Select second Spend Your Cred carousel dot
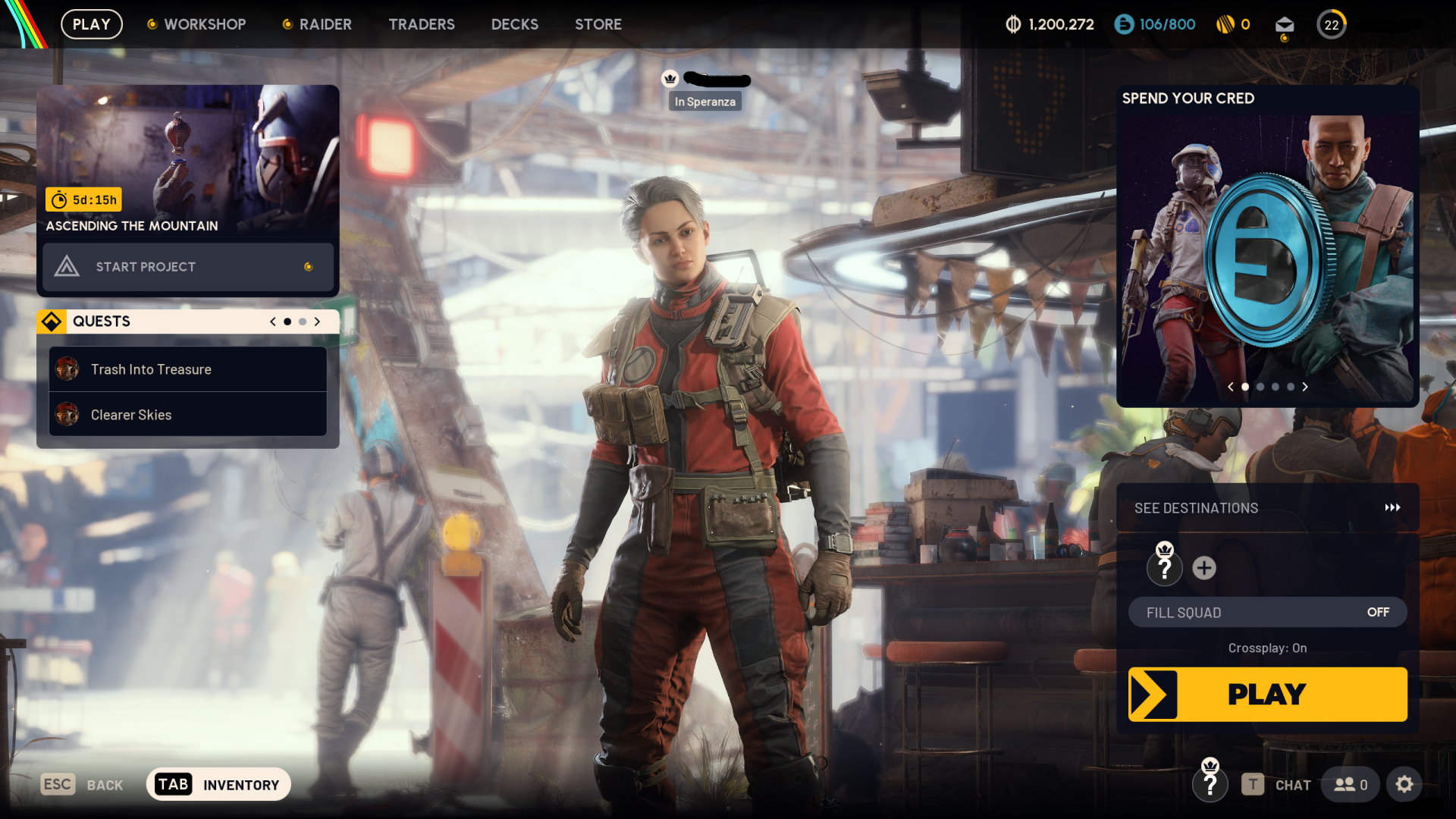Image resolution: width=1456 pixels, height=819 pixels. click(x=1260, y=387)
